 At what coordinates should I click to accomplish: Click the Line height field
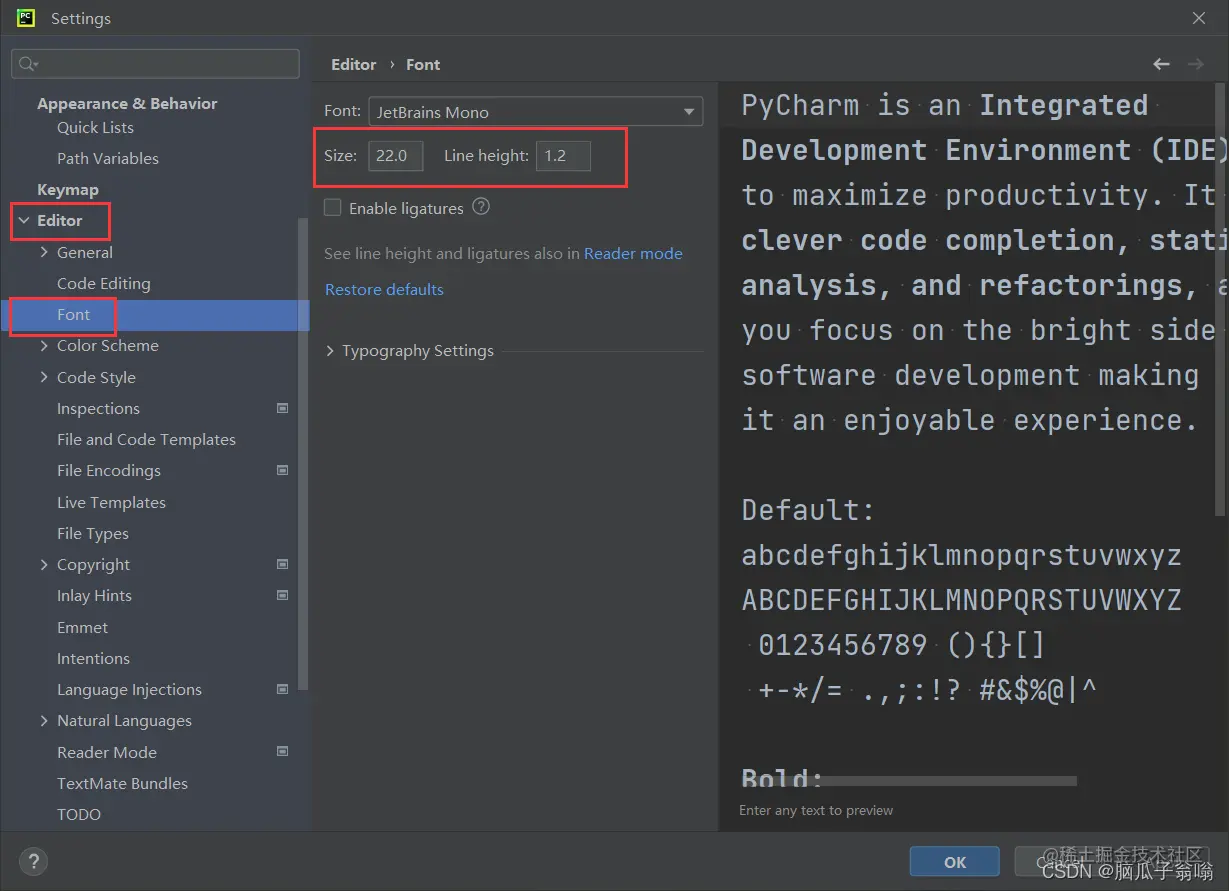tap(563, 156)
